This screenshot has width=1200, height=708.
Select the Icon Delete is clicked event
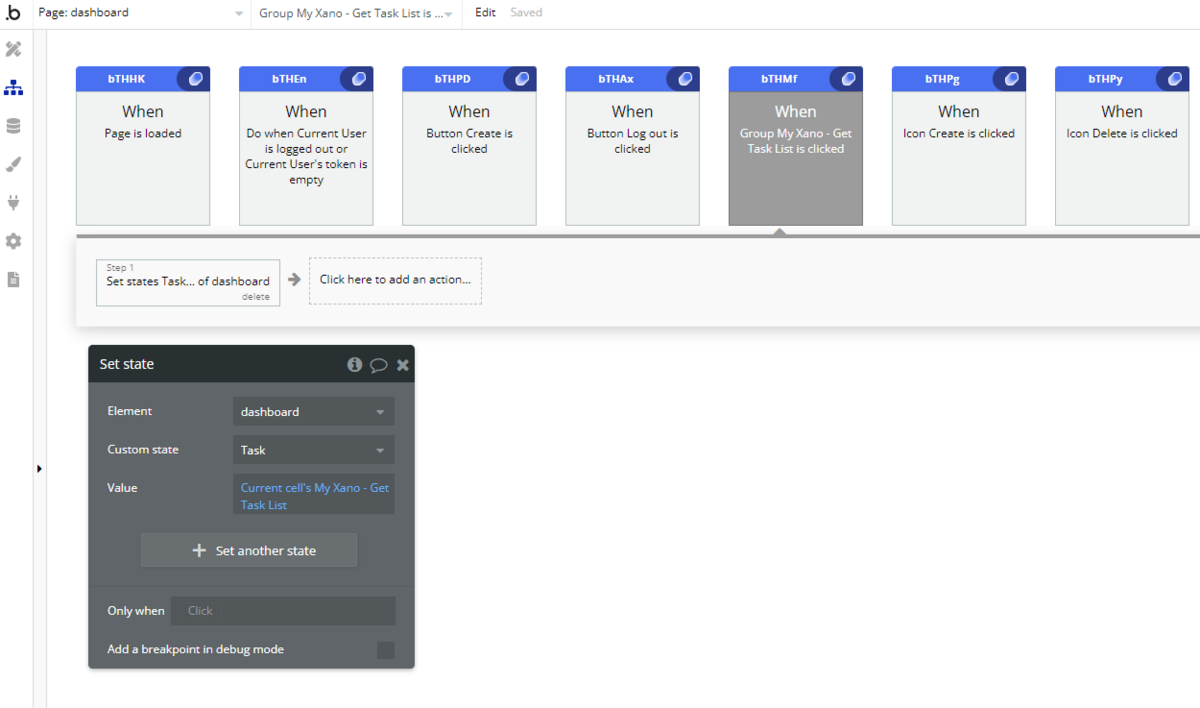click(1121, 146)
